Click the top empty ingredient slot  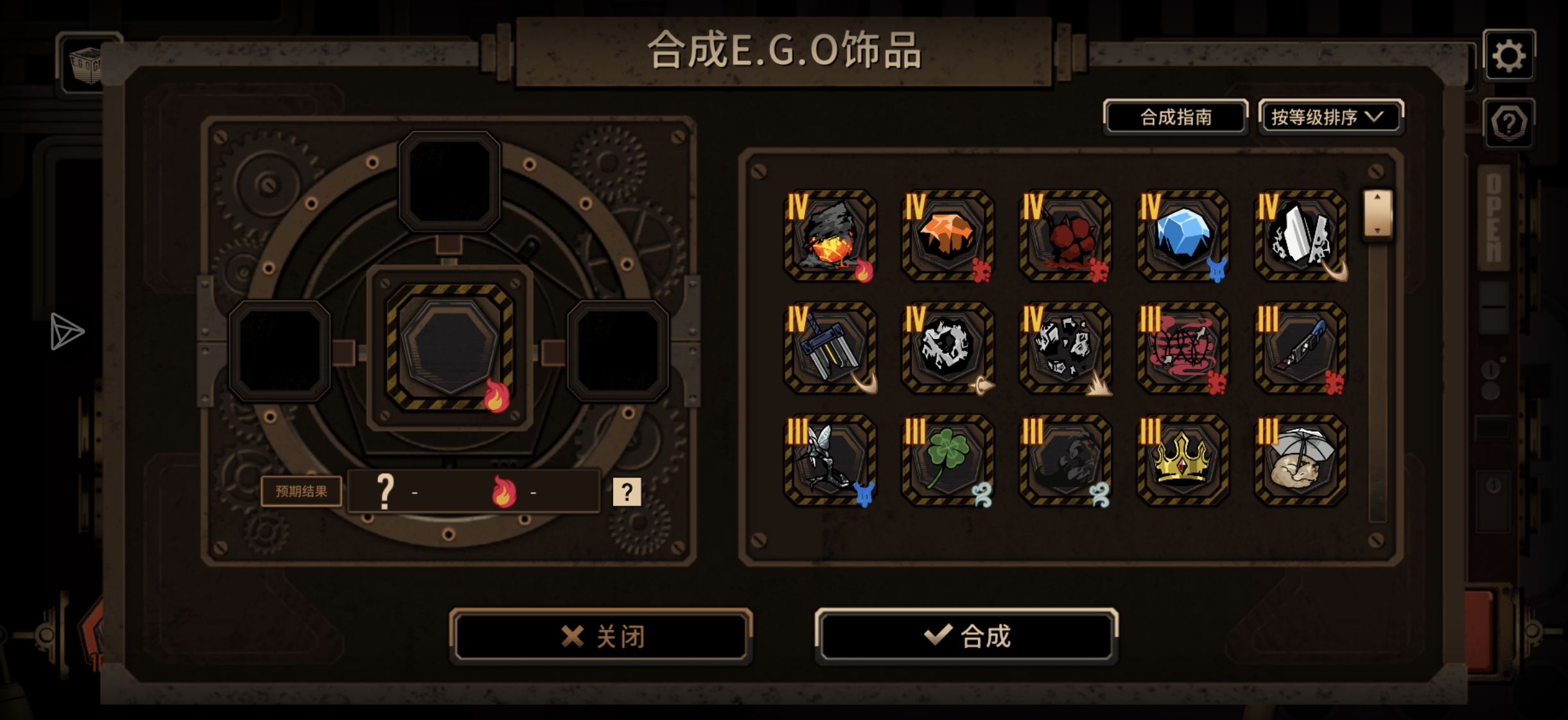(449, 182)
